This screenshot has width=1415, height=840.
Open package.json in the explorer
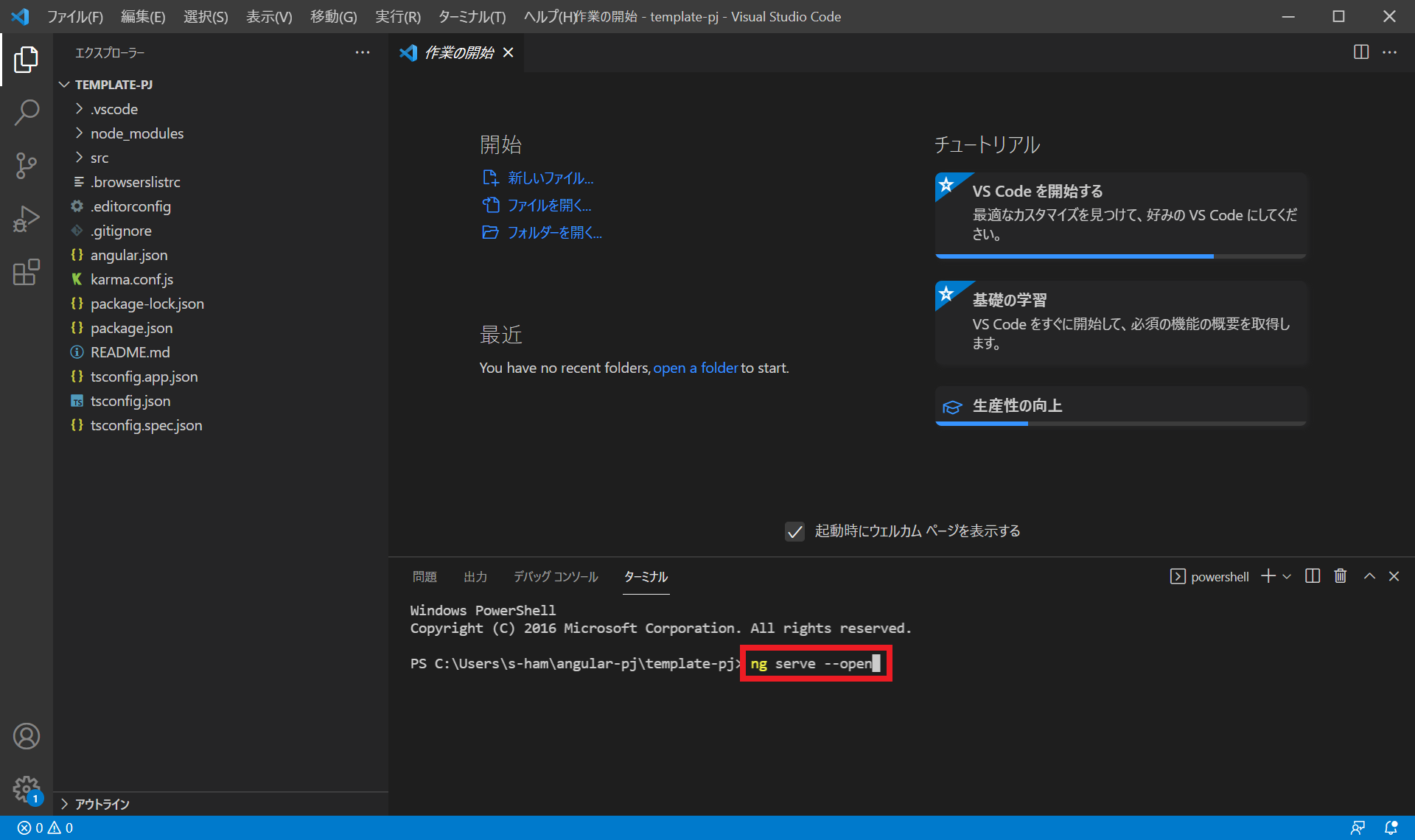click(131, 328)
